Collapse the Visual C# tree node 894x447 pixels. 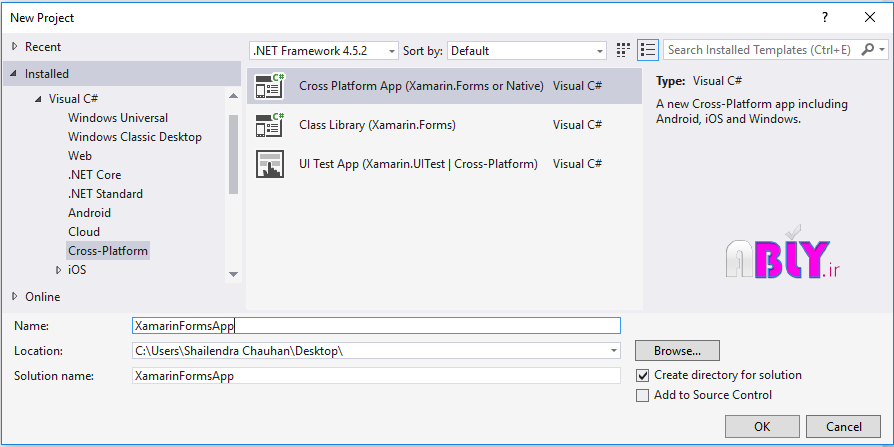[38, 99]
